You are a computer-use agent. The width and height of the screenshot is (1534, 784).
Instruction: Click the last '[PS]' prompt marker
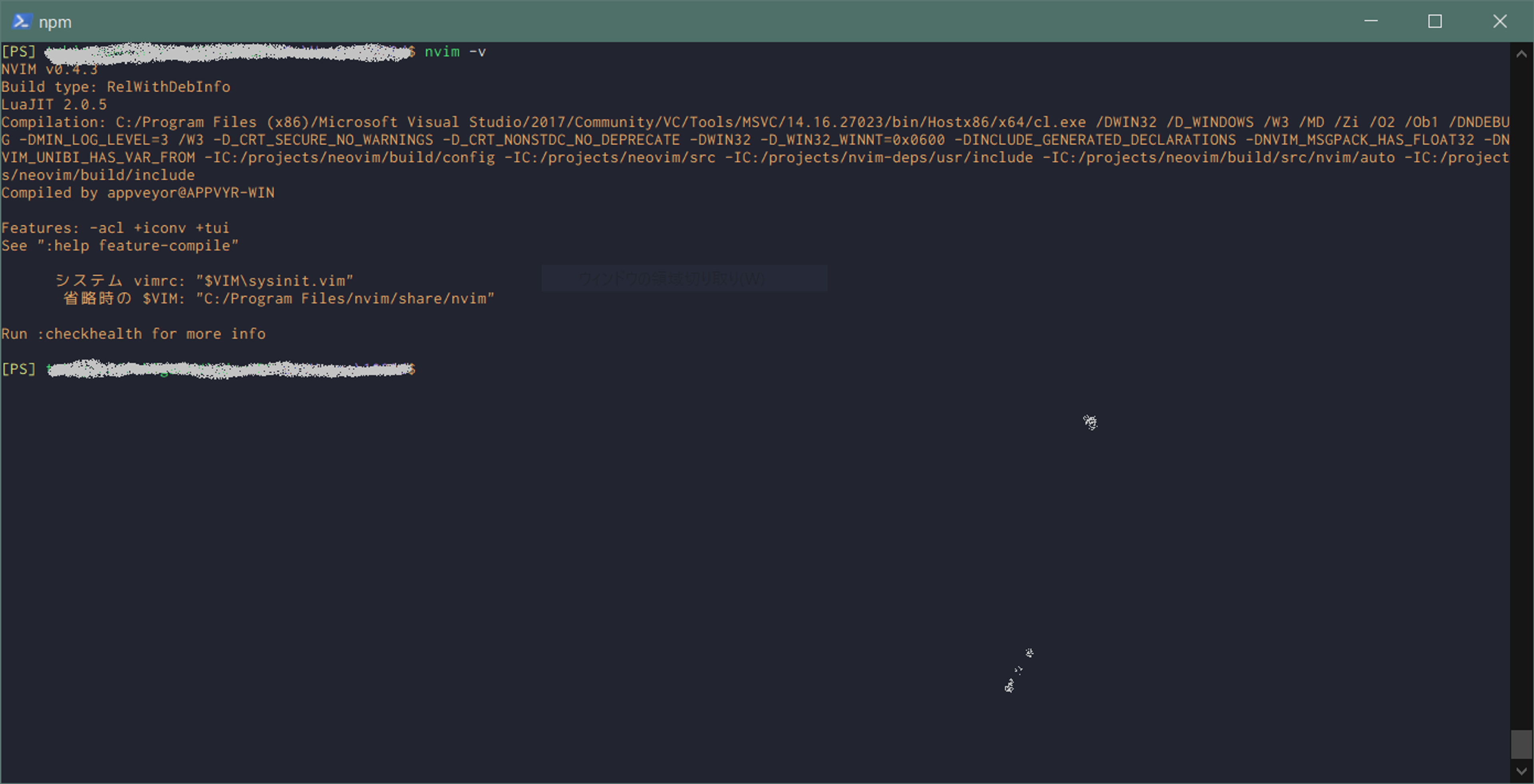tap(18, 369)
